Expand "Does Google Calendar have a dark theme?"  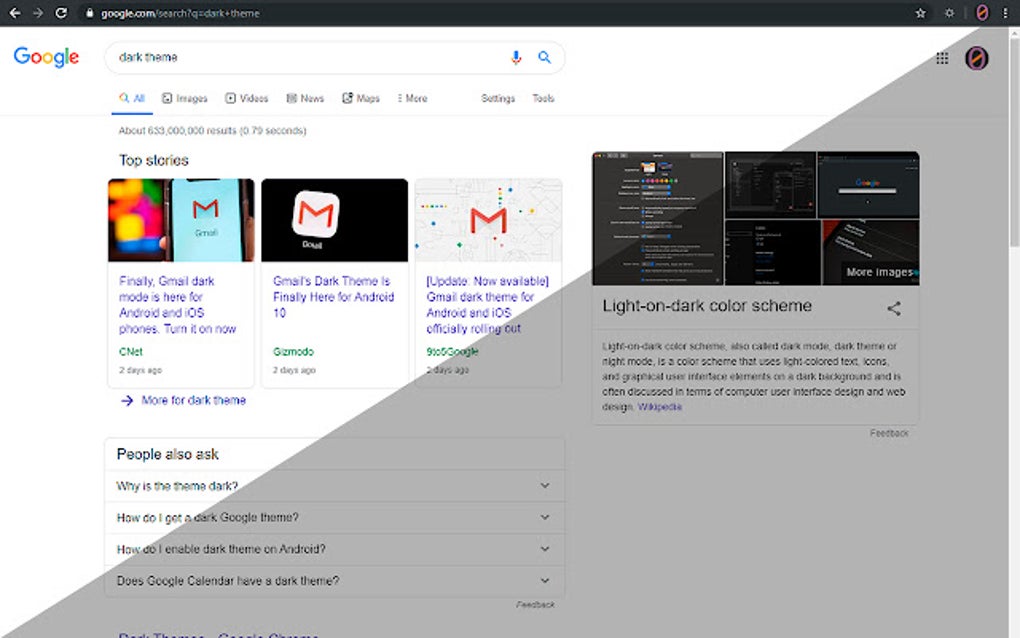[545, 580]
